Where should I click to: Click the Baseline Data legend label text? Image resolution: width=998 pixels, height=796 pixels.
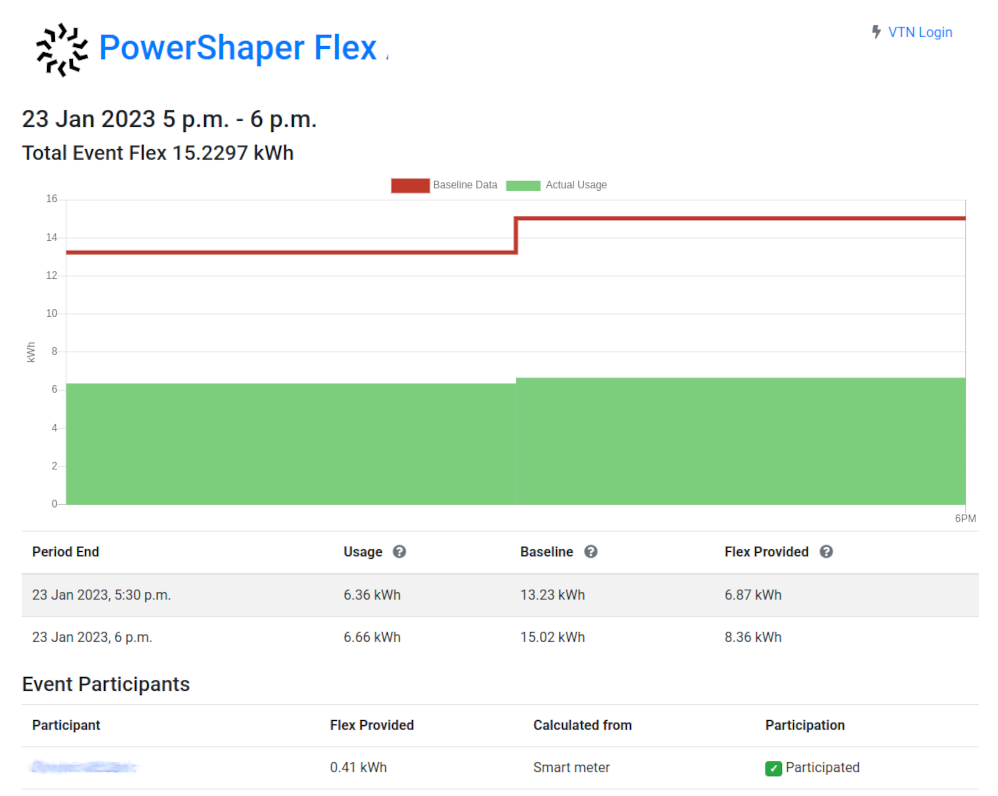[465, 185]
